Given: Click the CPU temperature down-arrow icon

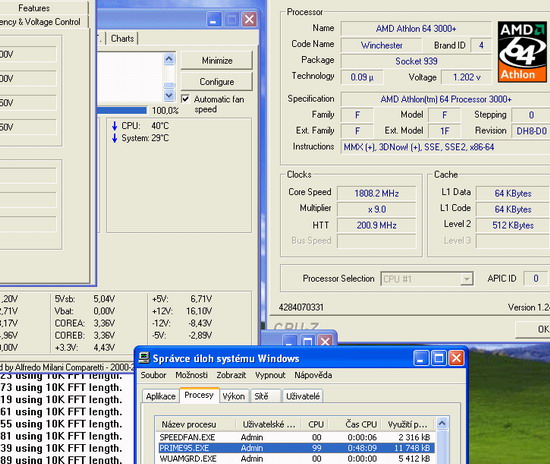Looking at the screenshot, I should point(114,126).
